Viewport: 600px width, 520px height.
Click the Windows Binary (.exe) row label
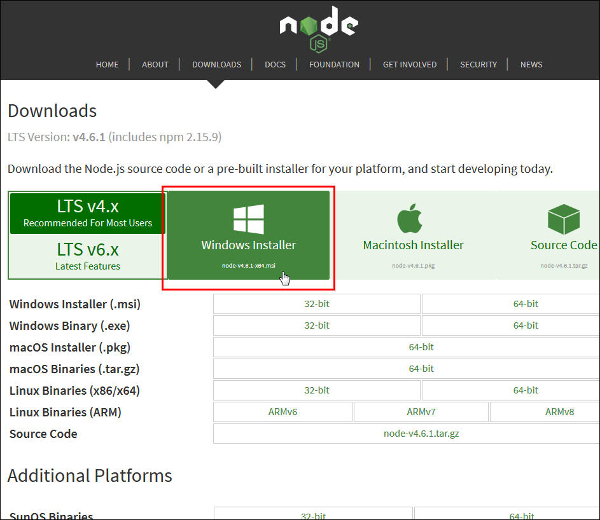(70, 326)
